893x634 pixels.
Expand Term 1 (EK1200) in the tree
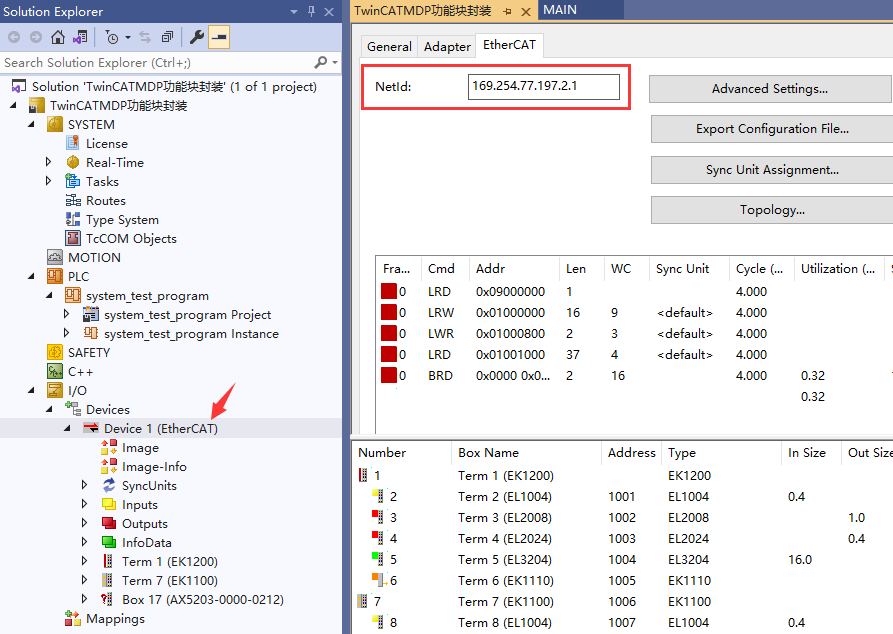pyautogui.click(x=84, y=561)
